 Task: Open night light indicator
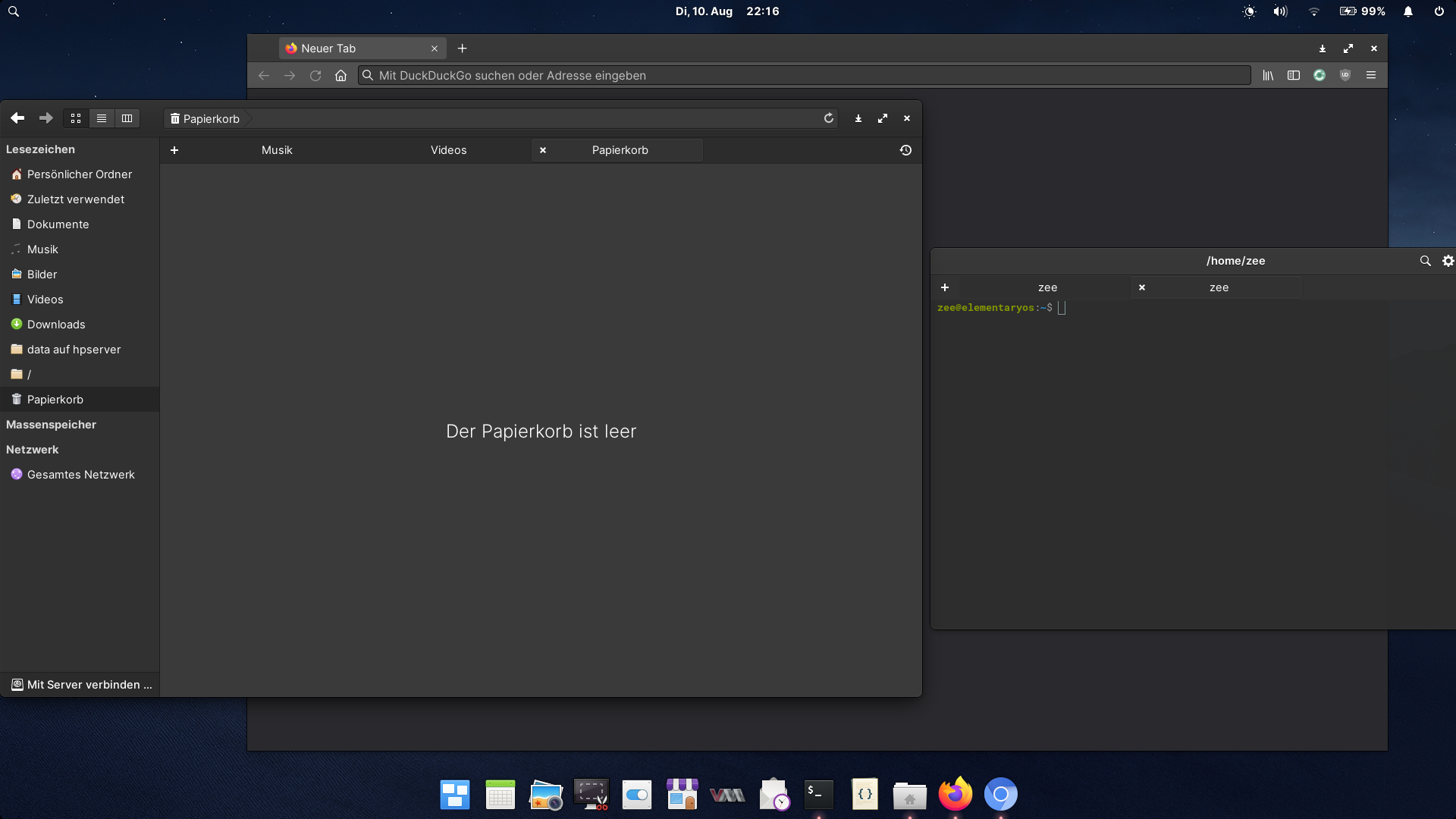click(x=1249, y=11)
